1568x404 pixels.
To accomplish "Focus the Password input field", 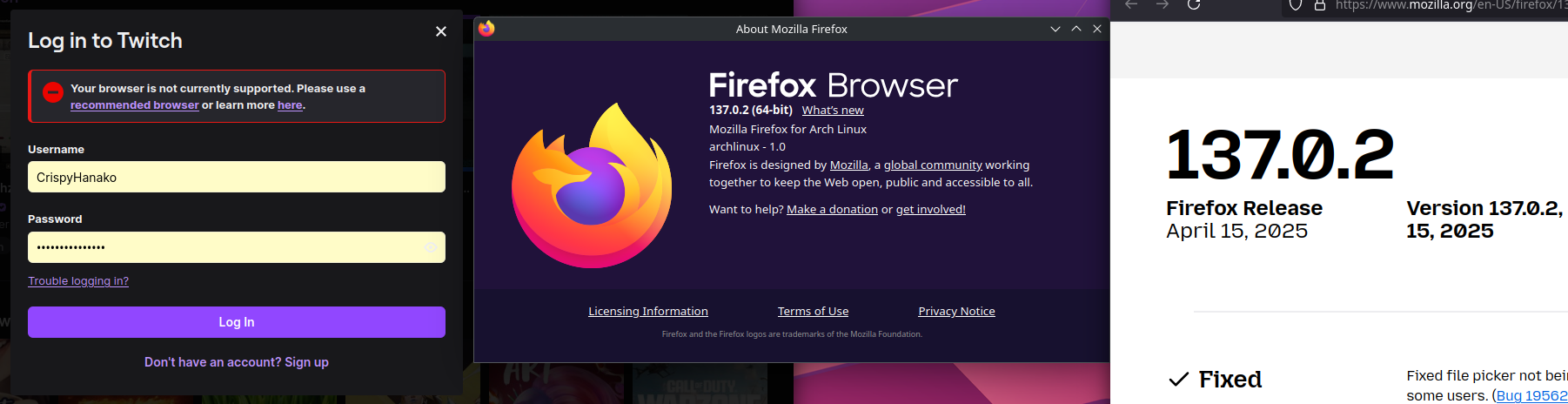I will [237, 247].
